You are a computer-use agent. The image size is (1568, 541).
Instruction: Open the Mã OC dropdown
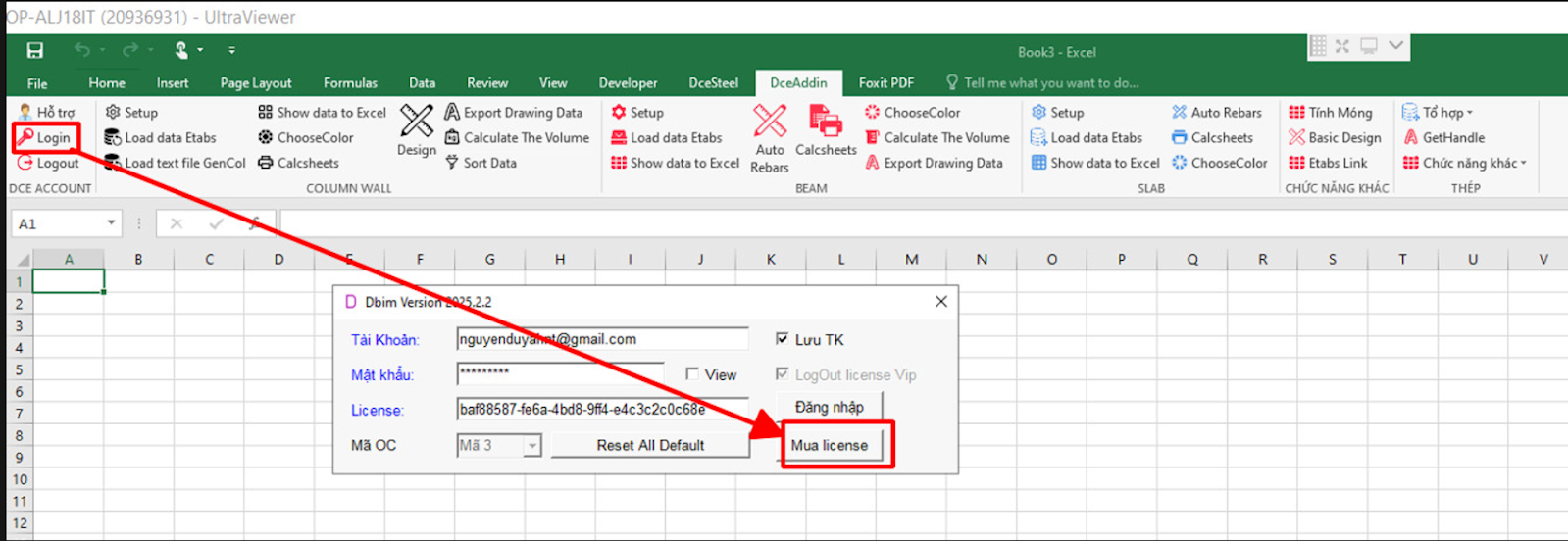click(x=532, y=446)
